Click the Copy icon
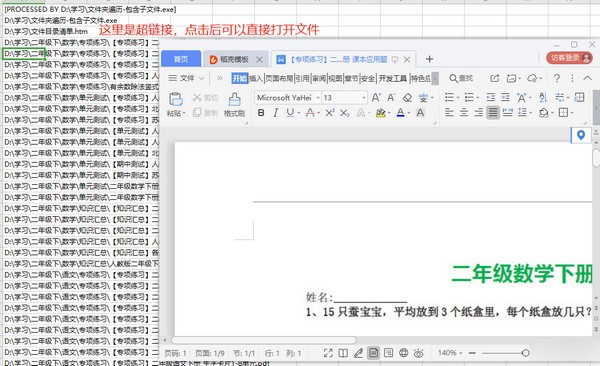600x366 pixels. [197, 113]
